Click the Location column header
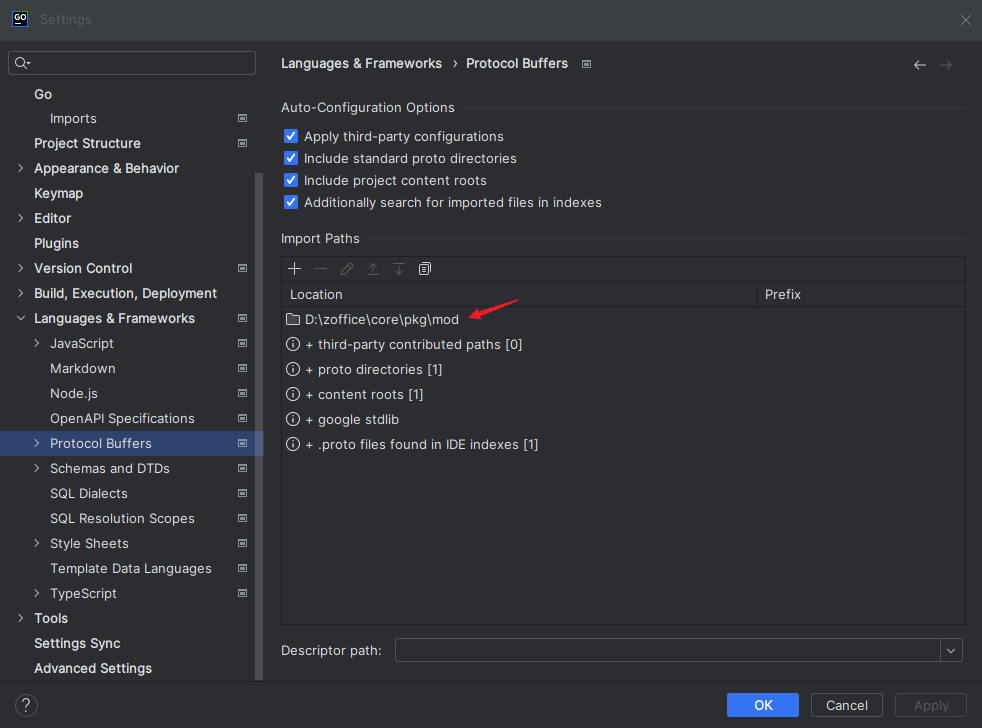Screen dimensions: 982x728 coord(316,295)
